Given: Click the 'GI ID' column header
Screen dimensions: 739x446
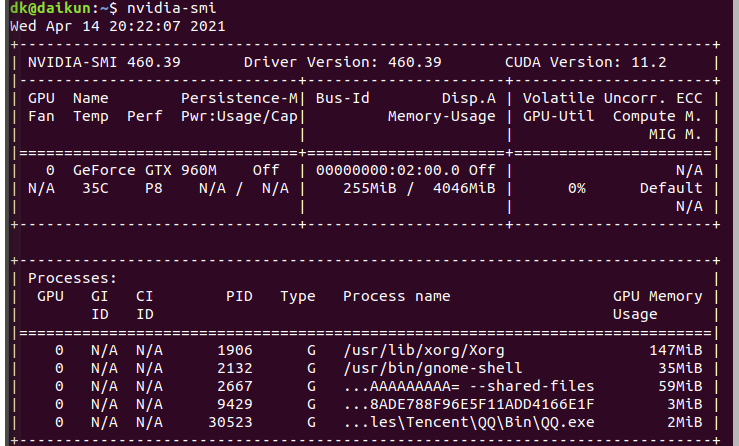Looking at the screenshot, I should click(x=99, y=305).
